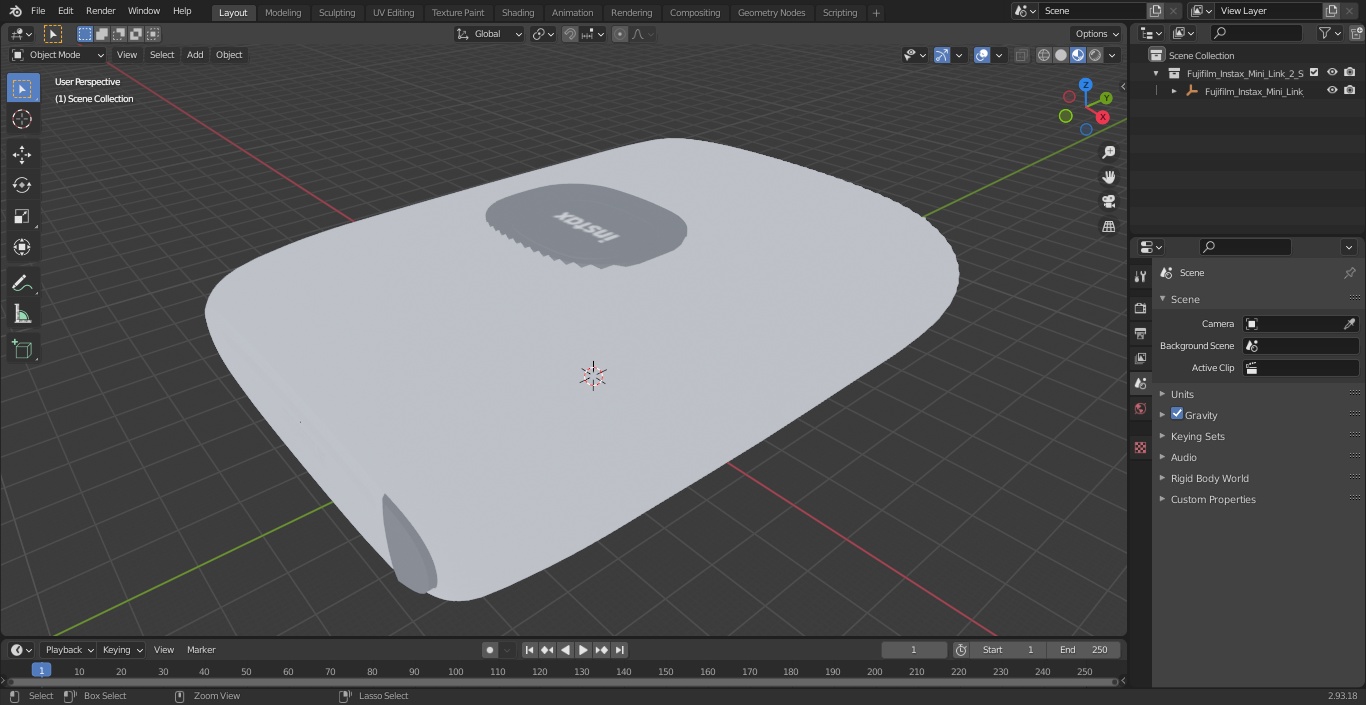The image size is (1366, 705).
Task: Click the camera eyedropper icon
Action: coord(1349,324)
